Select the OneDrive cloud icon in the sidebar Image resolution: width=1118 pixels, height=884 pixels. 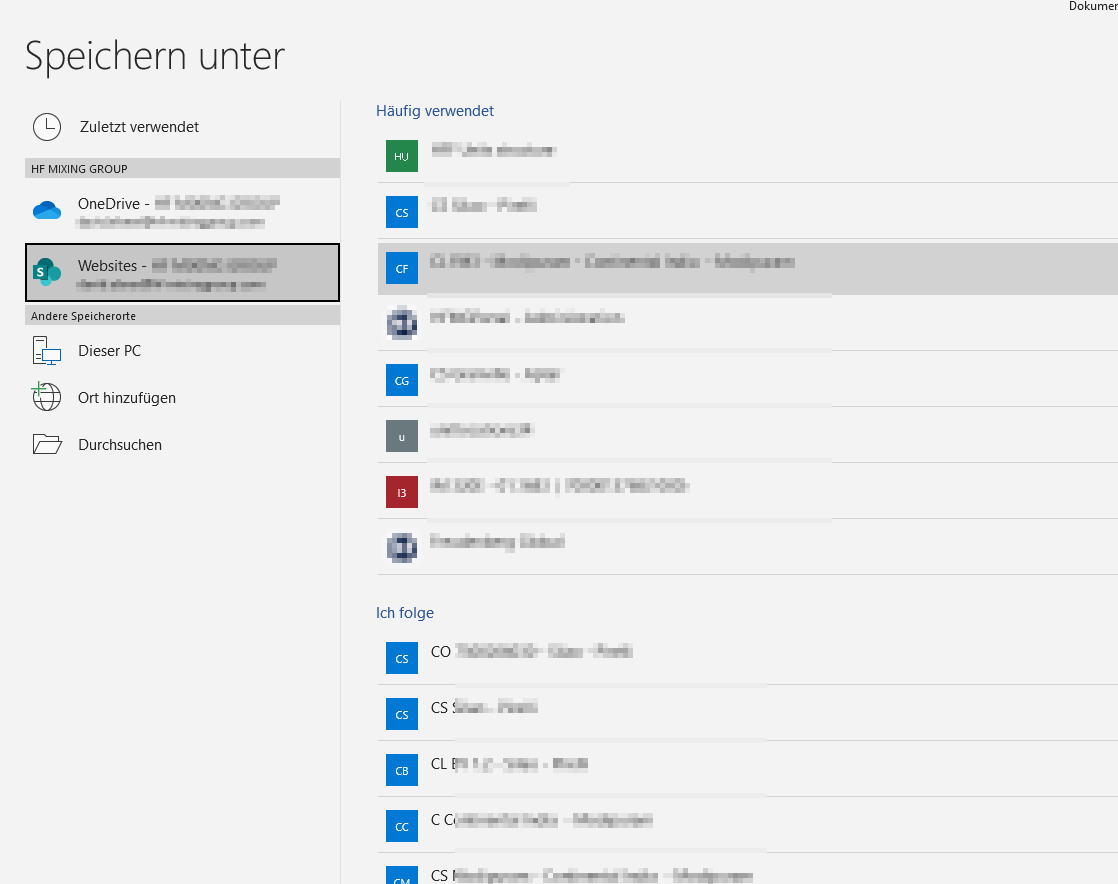[46, 210]
